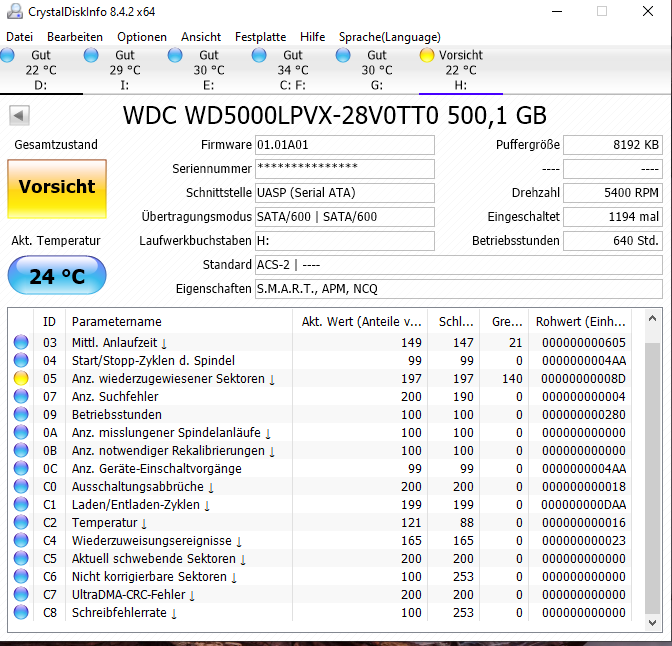
Task: Open the Sprache(Language) menu
Action: pos(390,37)
